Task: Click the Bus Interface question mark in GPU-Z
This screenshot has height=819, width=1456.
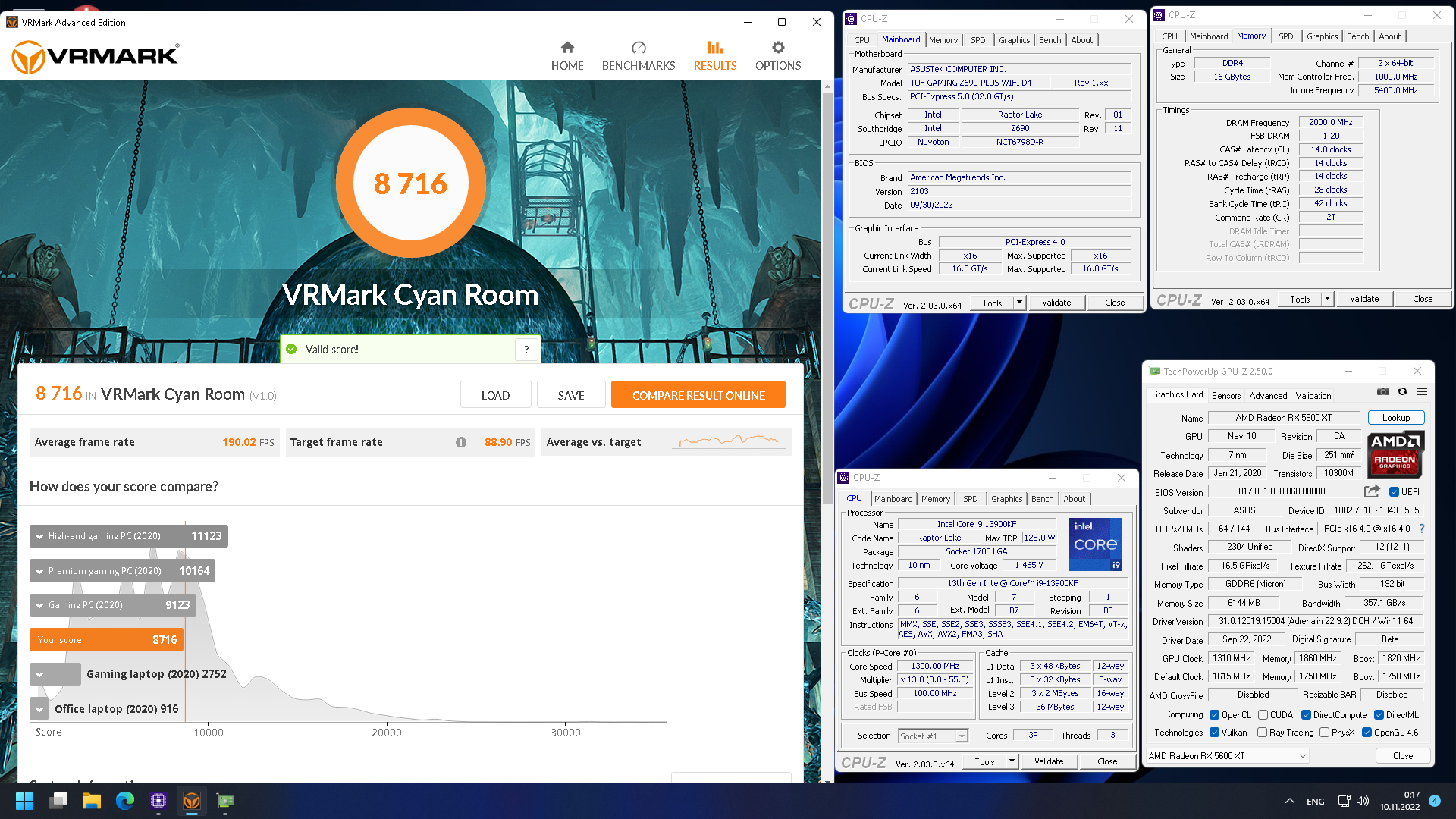Action: coord(1422,529)
